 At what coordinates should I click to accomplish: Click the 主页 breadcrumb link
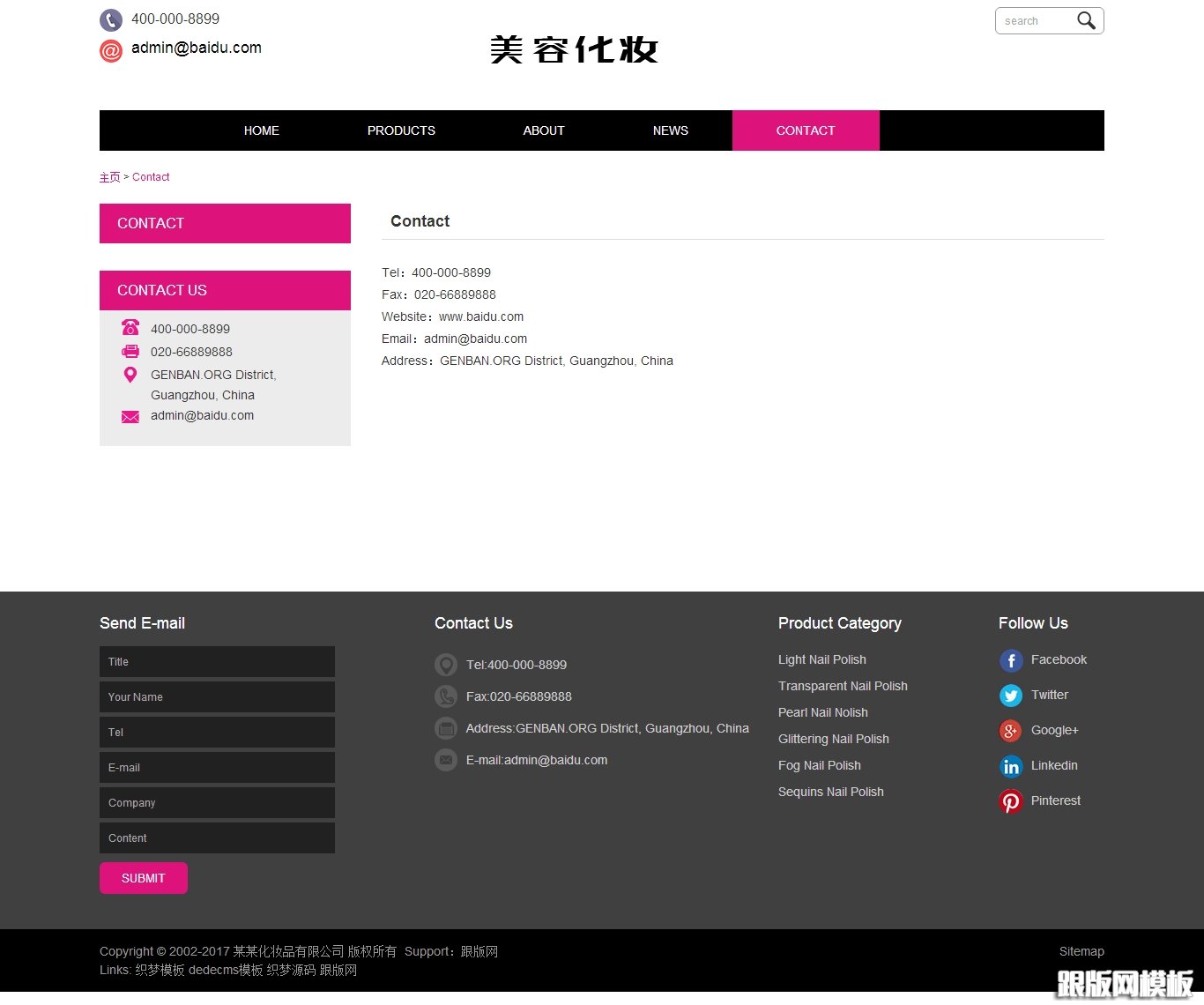109,176
